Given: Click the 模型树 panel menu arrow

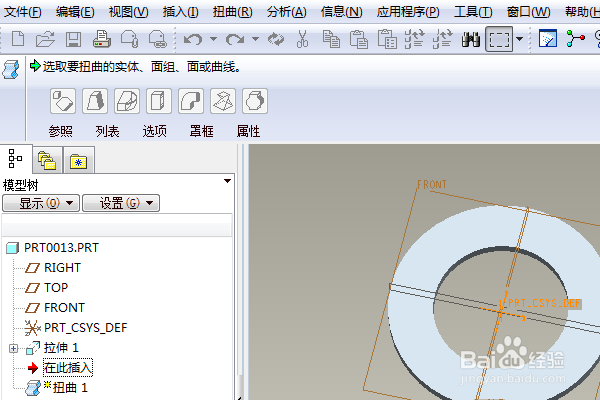Looking at the screenshot, I should tap(227, 181).
